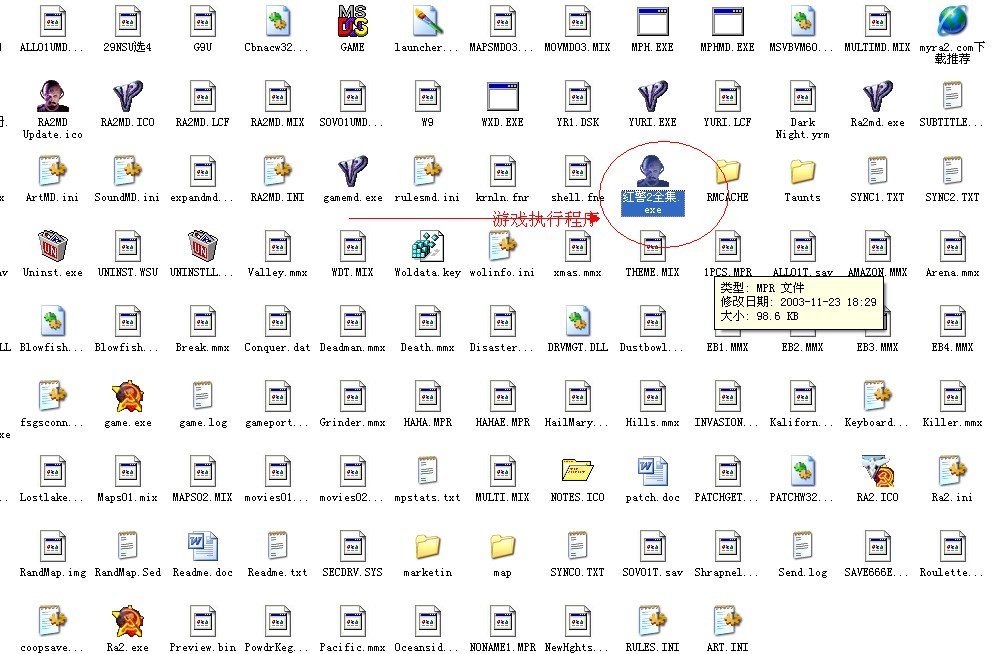
Task: Select RandMap.Sed file
Action: 128,546
